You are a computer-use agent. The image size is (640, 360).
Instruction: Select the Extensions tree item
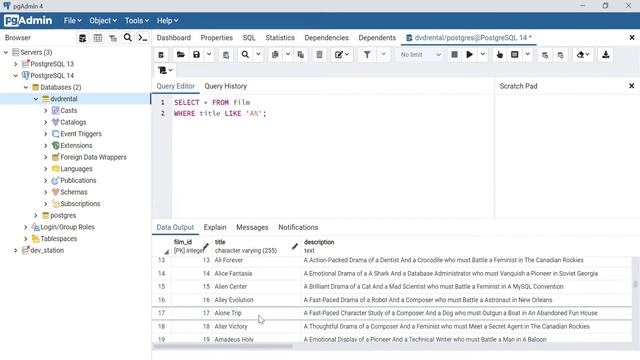(x=76, y=145)
